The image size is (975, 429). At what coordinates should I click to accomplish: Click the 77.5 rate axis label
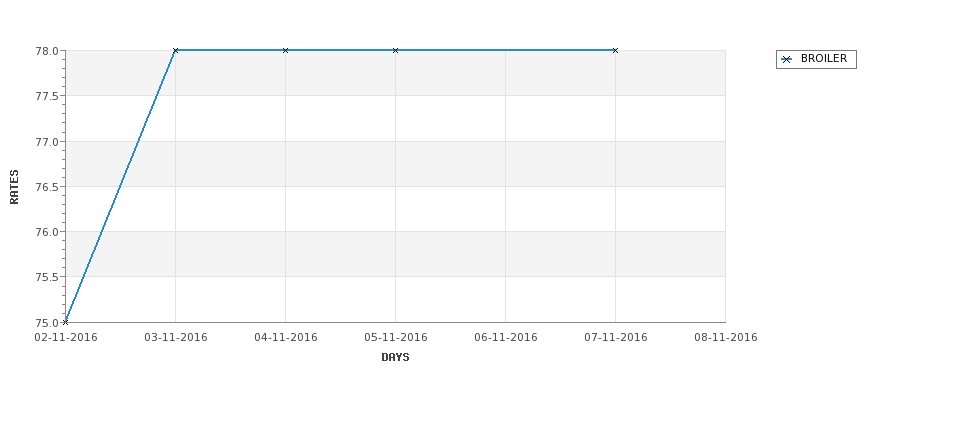(47, 96)
